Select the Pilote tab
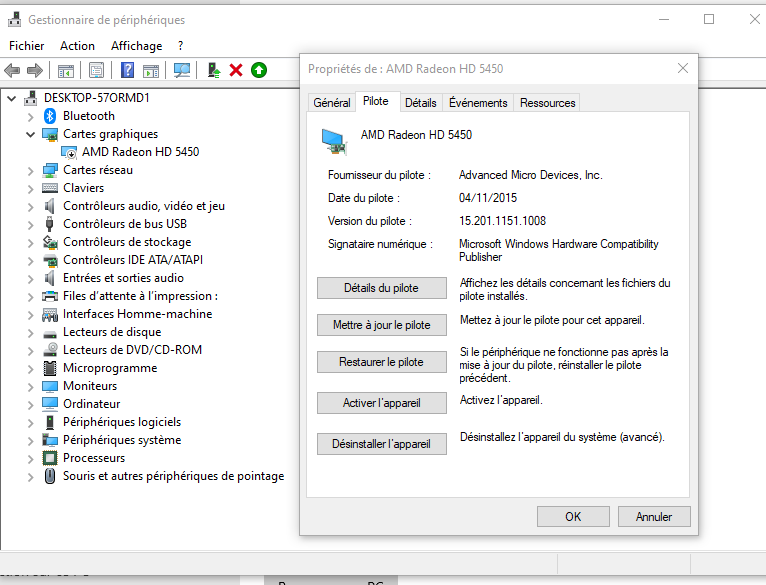 click(376, 101)
